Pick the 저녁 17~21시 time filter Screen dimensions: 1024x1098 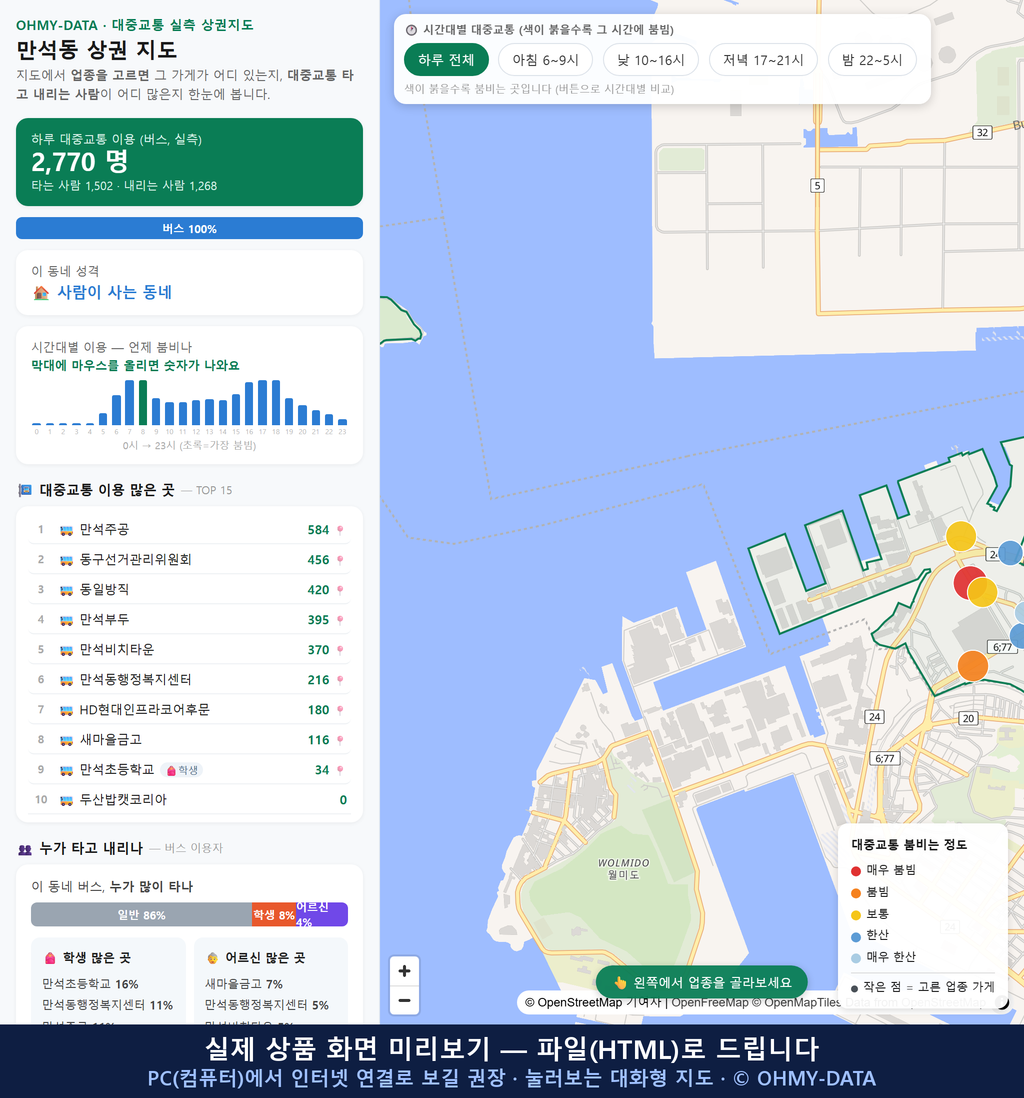pyautogui.click(x=763, y=60)
